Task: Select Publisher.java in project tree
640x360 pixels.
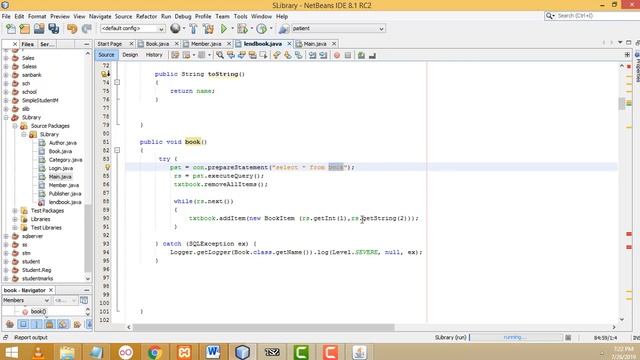Action: tap(65, 193)
